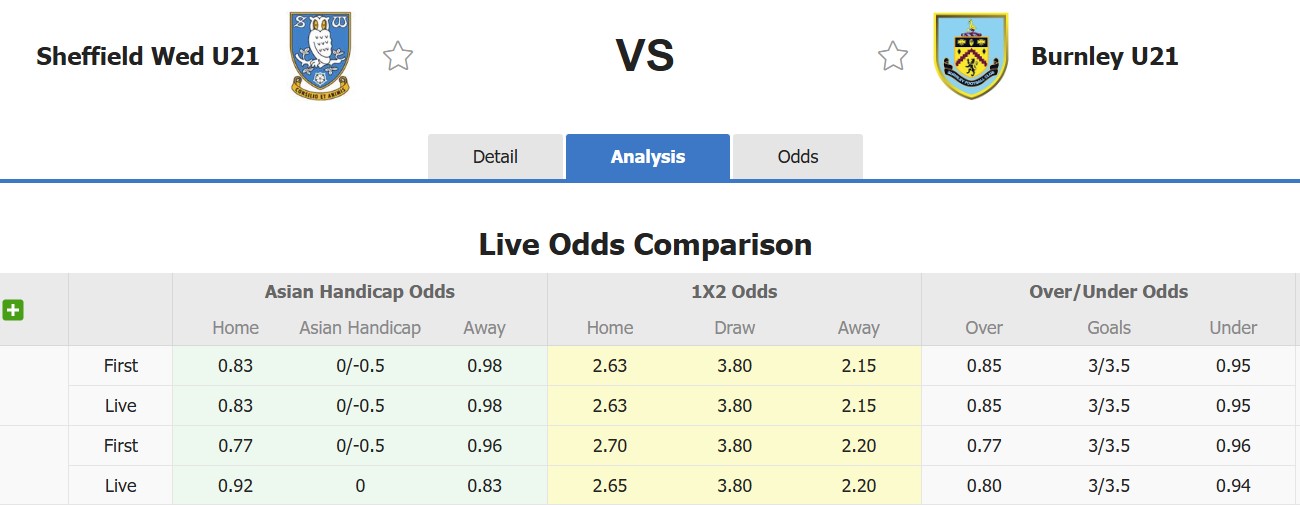Toggle favorite star for Burnley U21
Screen dimensions: 1300x505
tap(893, 56)
